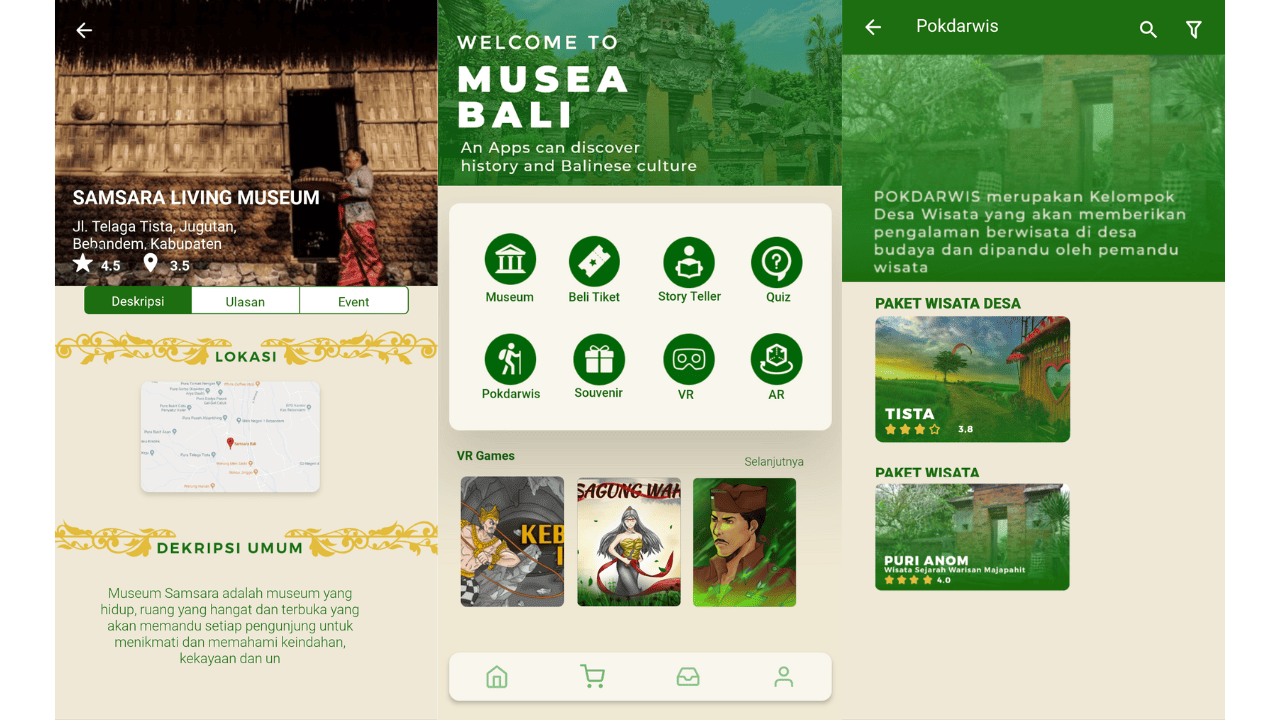Open the shopping cart in bottom navigation
This screenshot has height=720, width=1280.
point(592,677)
